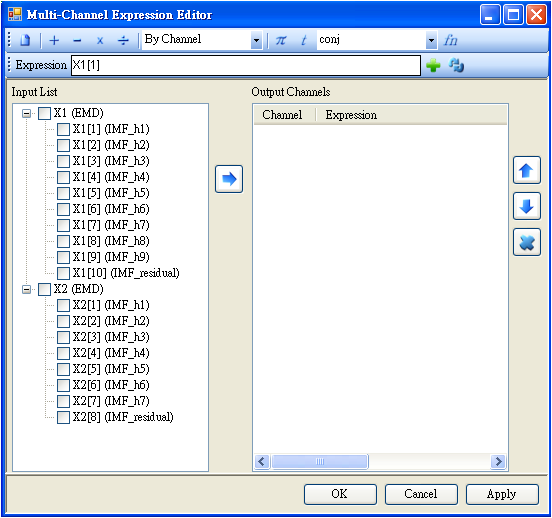Viewport: 552px width, 518px height.
Task: Insert multiply operator into expression
Action: [100, 41]
